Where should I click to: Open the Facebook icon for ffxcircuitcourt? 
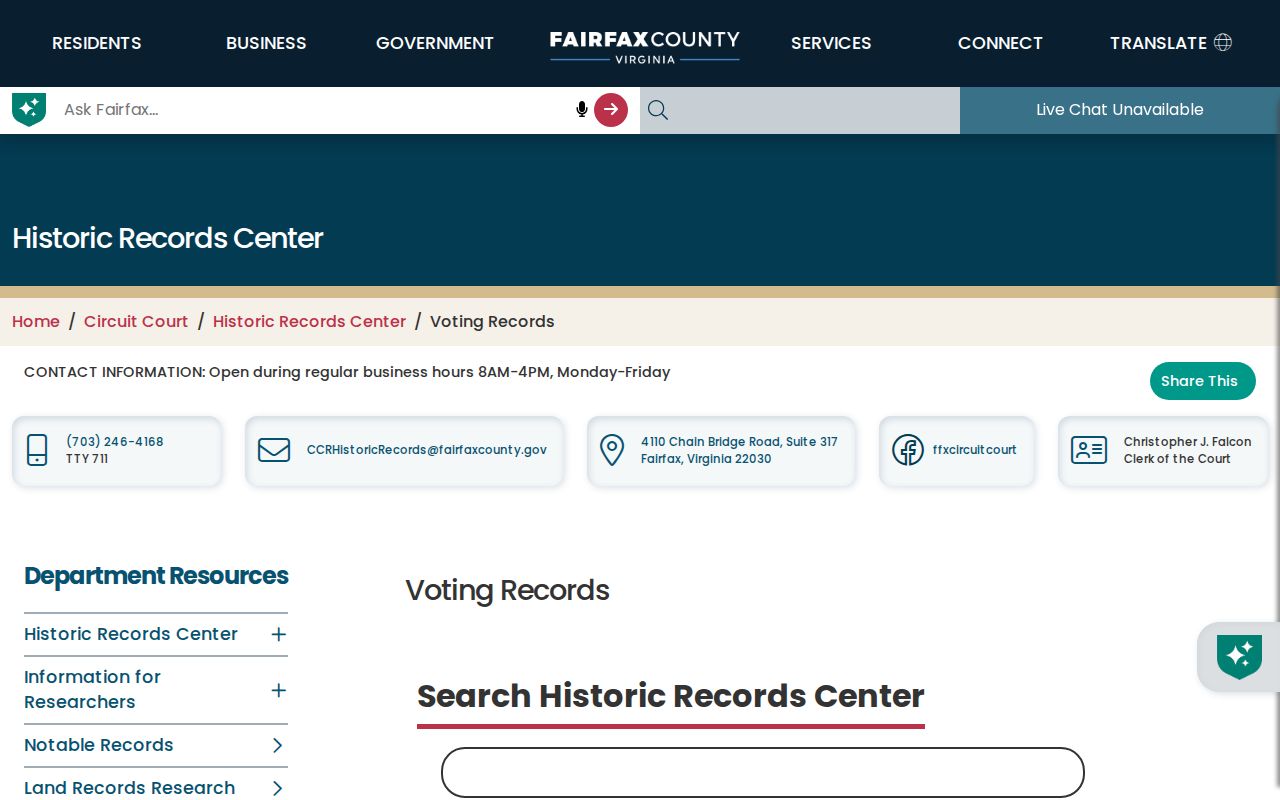pos(908,450)
